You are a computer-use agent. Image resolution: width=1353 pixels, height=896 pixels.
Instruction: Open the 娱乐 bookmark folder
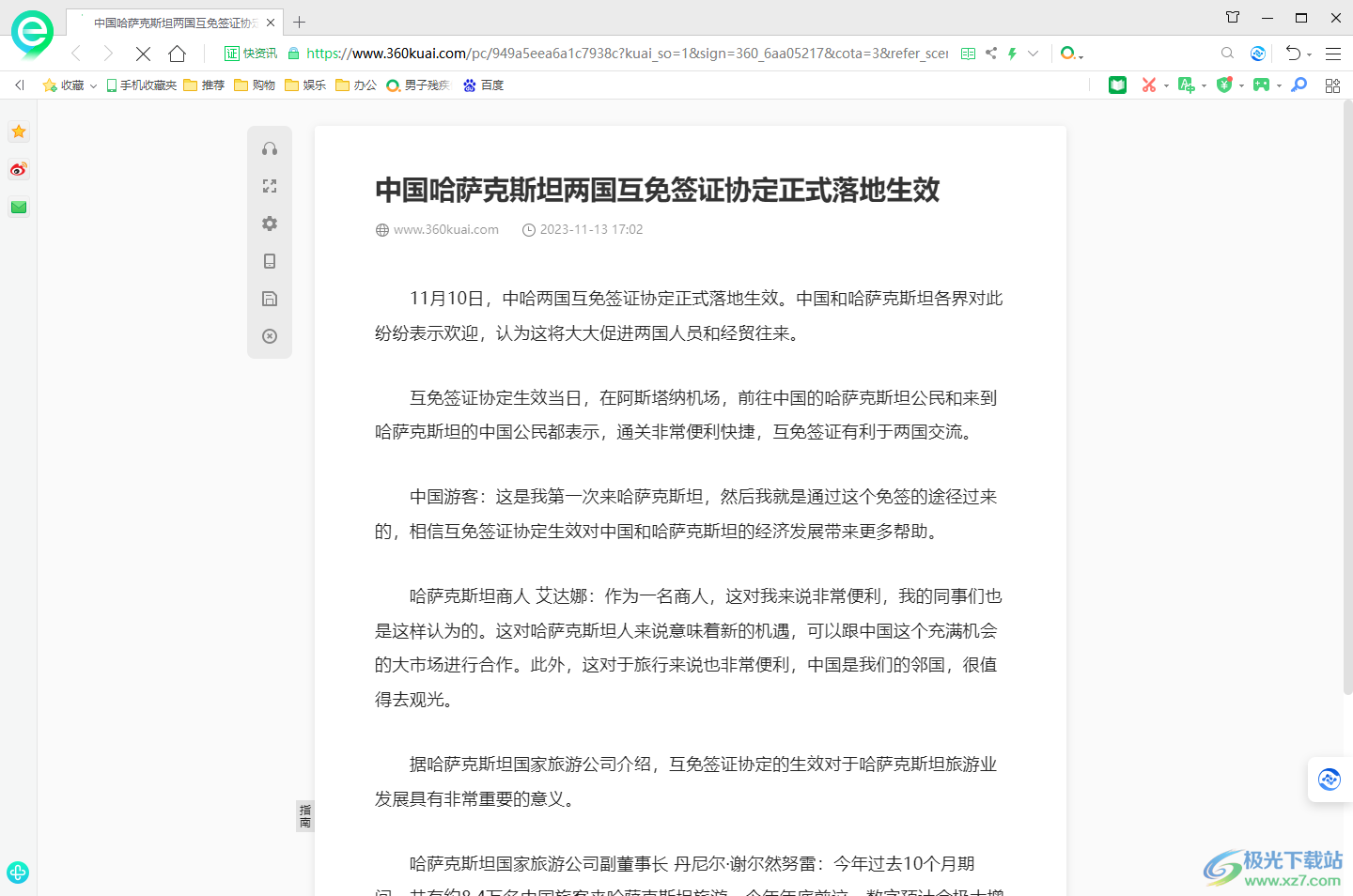coord(305,85)
